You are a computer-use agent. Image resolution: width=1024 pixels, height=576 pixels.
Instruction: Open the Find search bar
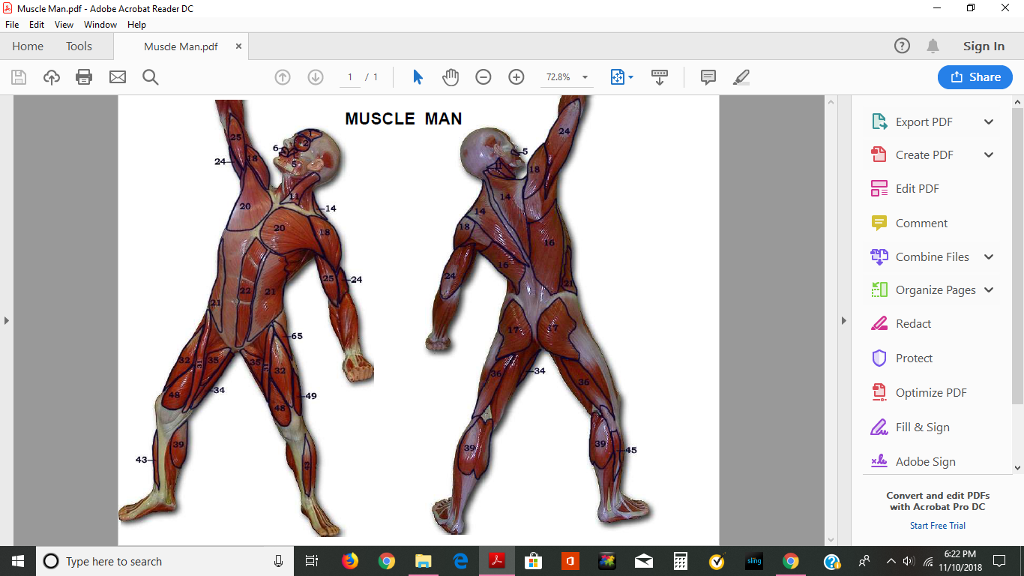pos(150,76)
